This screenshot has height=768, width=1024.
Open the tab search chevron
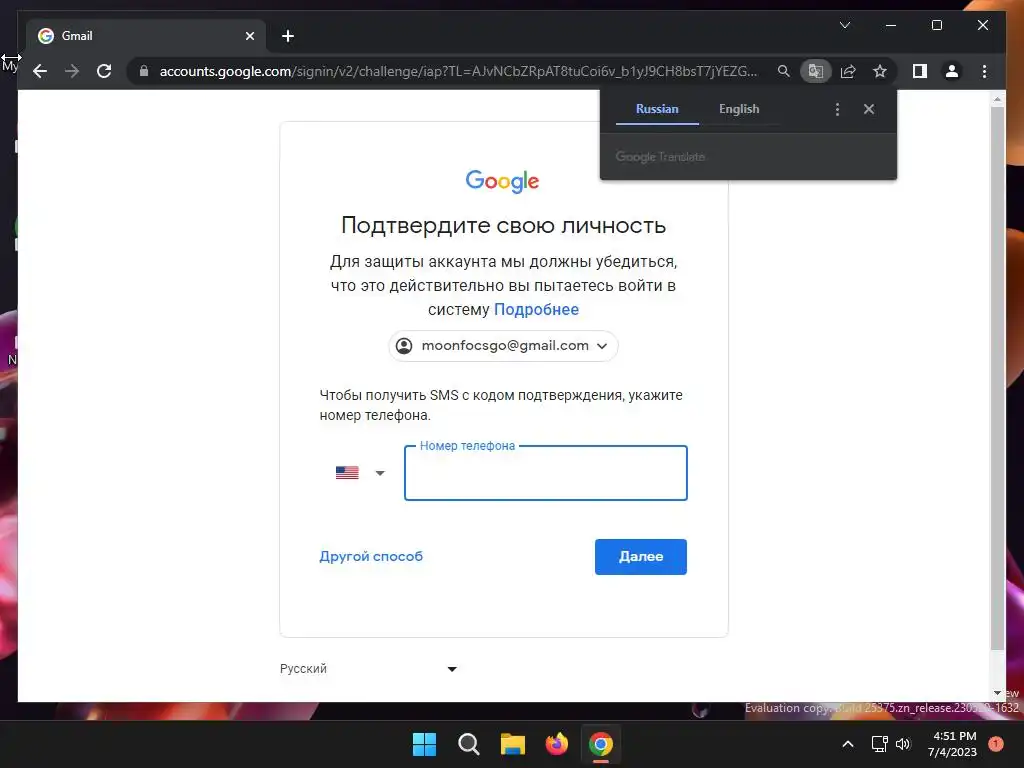[845, 25]
